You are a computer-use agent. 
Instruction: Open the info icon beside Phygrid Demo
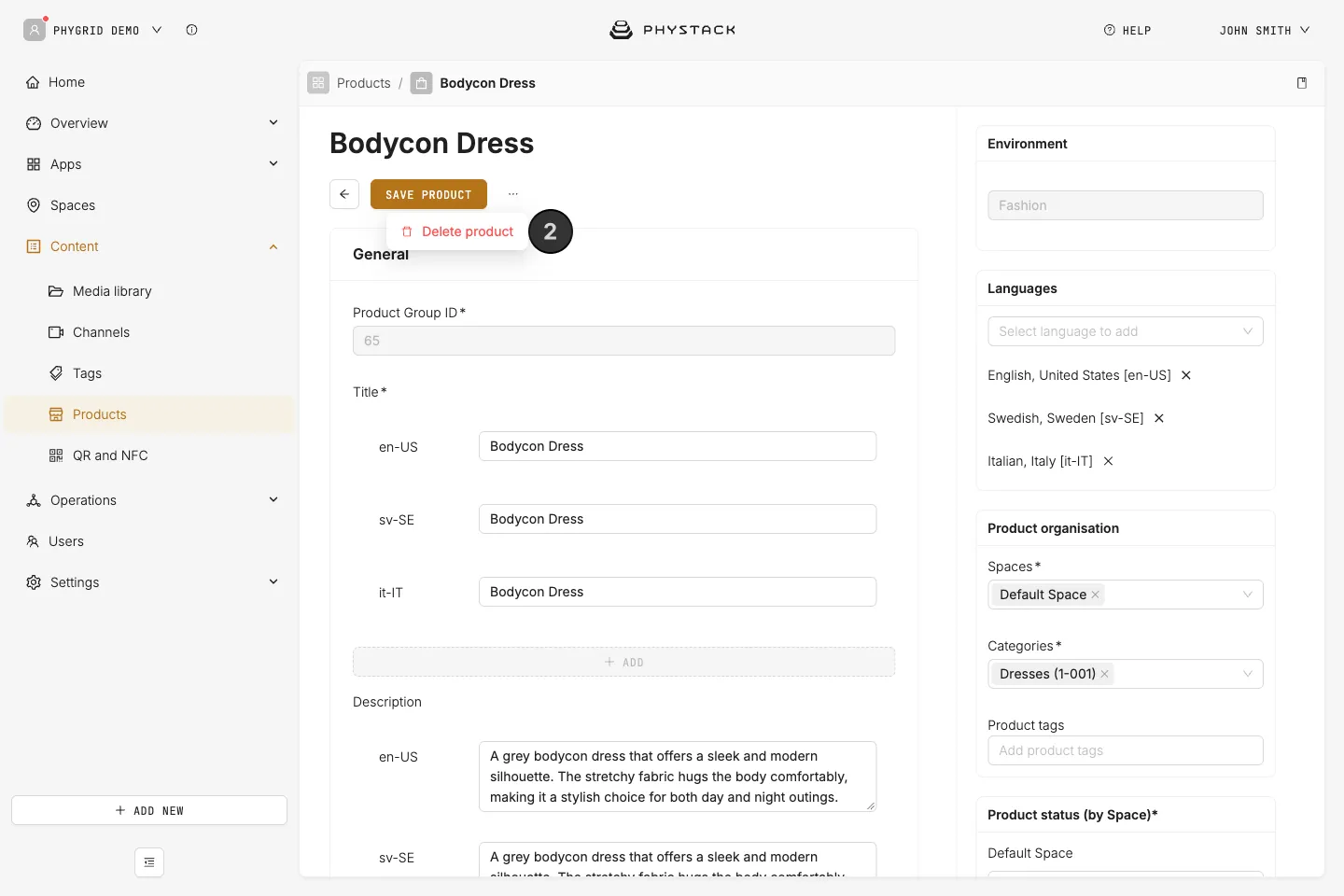191,30
